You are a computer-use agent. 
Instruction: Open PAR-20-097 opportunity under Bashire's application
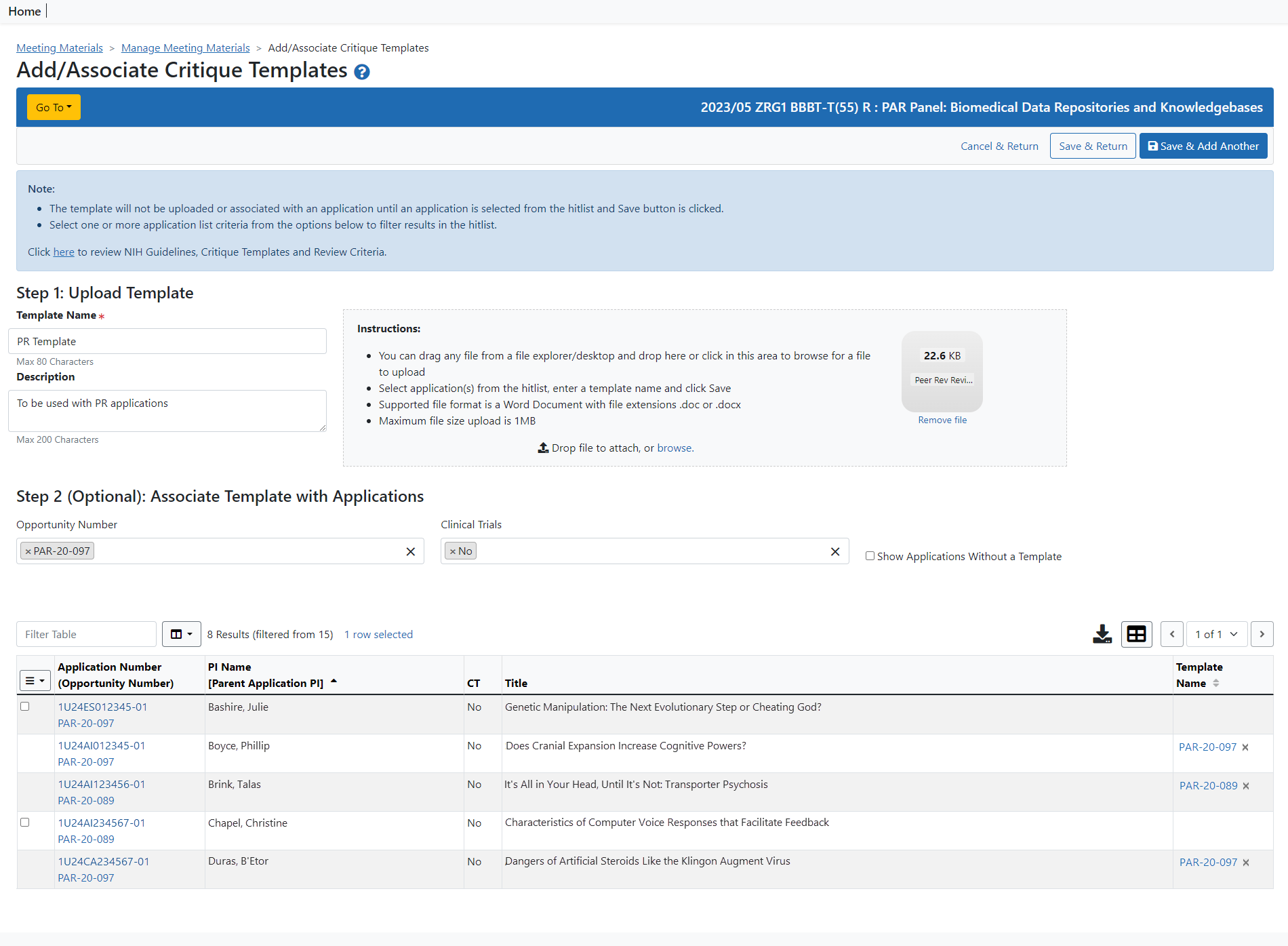pyautogui.click(x=86, y=724)
